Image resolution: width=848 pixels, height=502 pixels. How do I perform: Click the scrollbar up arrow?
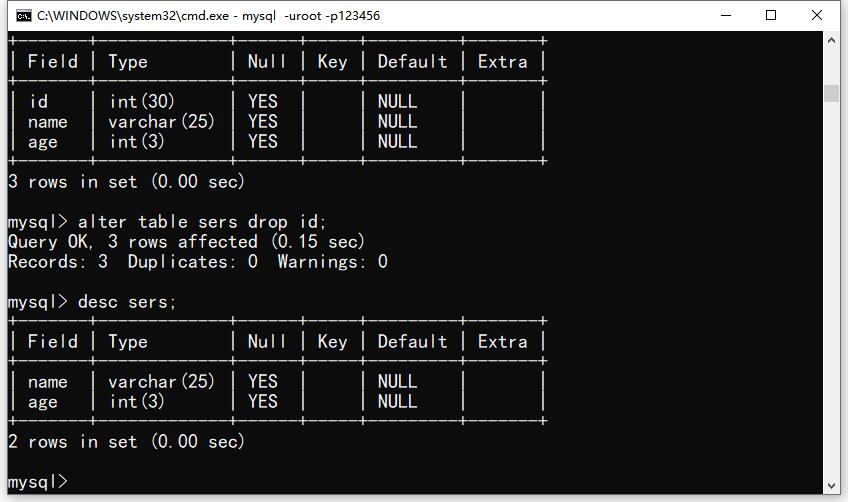831,40
